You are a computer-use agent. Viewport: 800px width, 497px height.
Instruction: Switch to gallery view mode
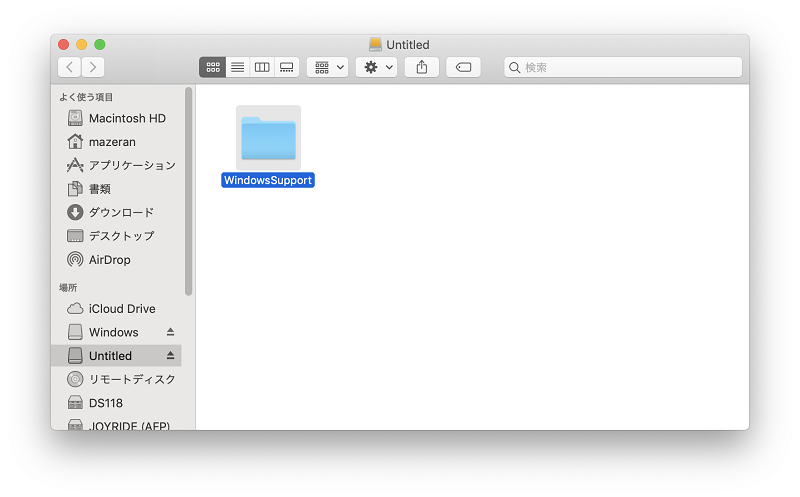pyautogui.click(x=287, y=67)
